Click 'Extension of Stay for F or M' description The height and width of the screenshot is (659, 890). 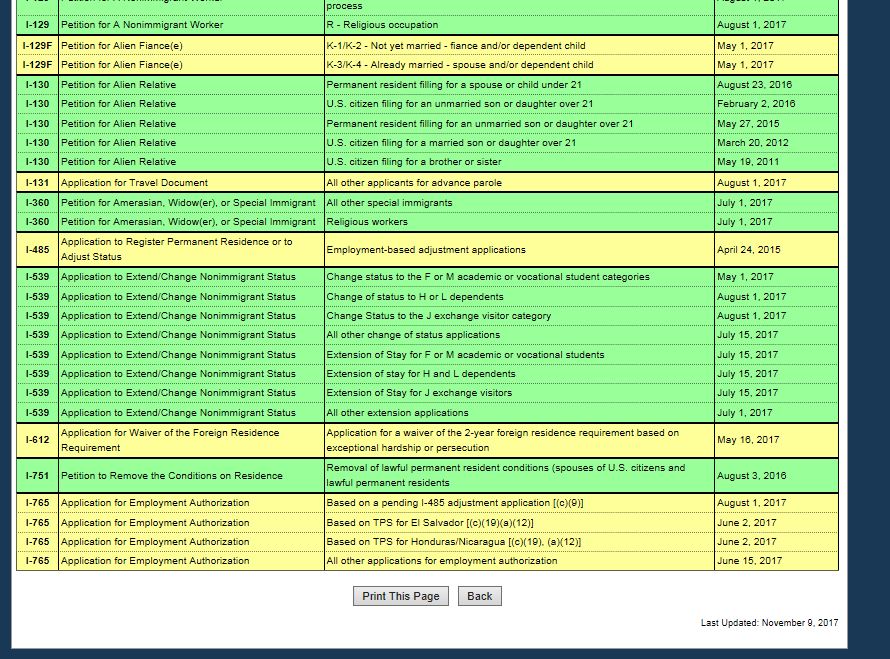coord(465,355)
